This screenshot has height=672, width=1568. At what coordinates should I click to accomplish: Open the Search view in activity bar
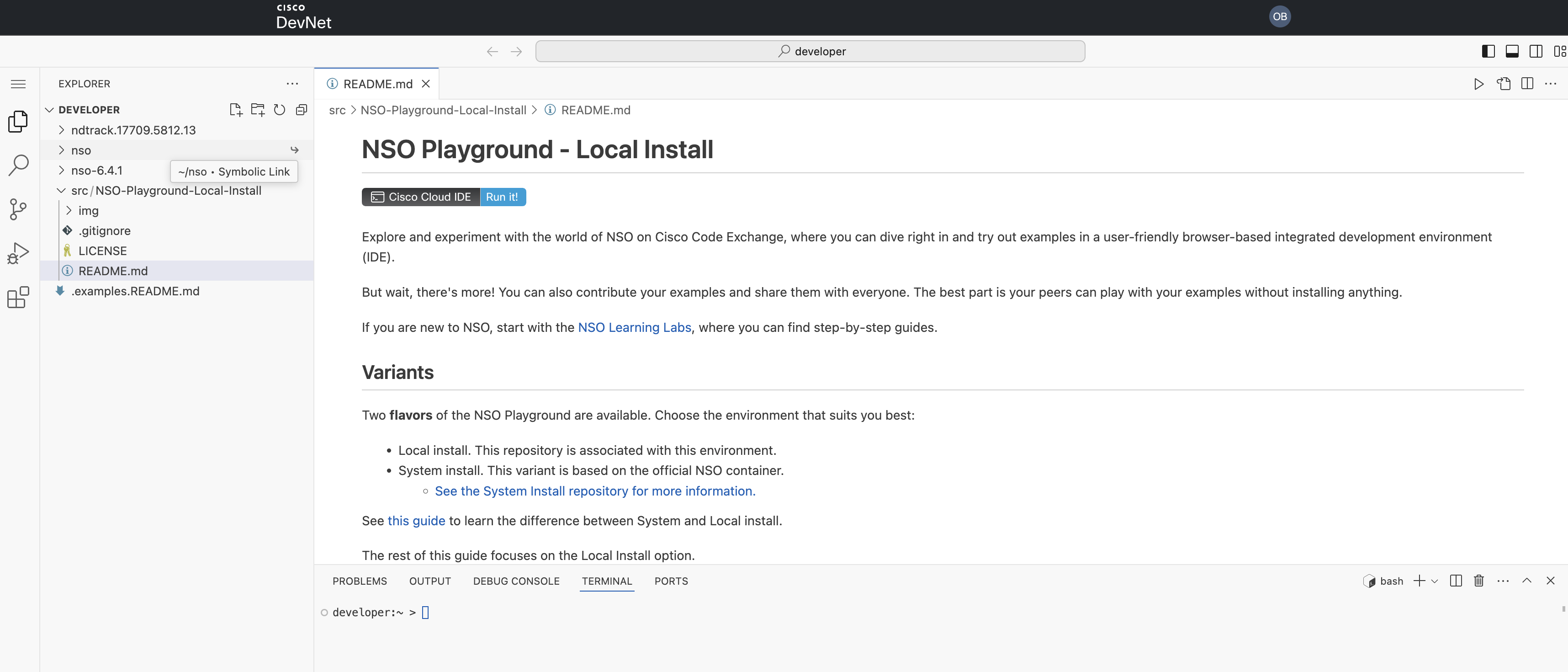coord(18,165)
